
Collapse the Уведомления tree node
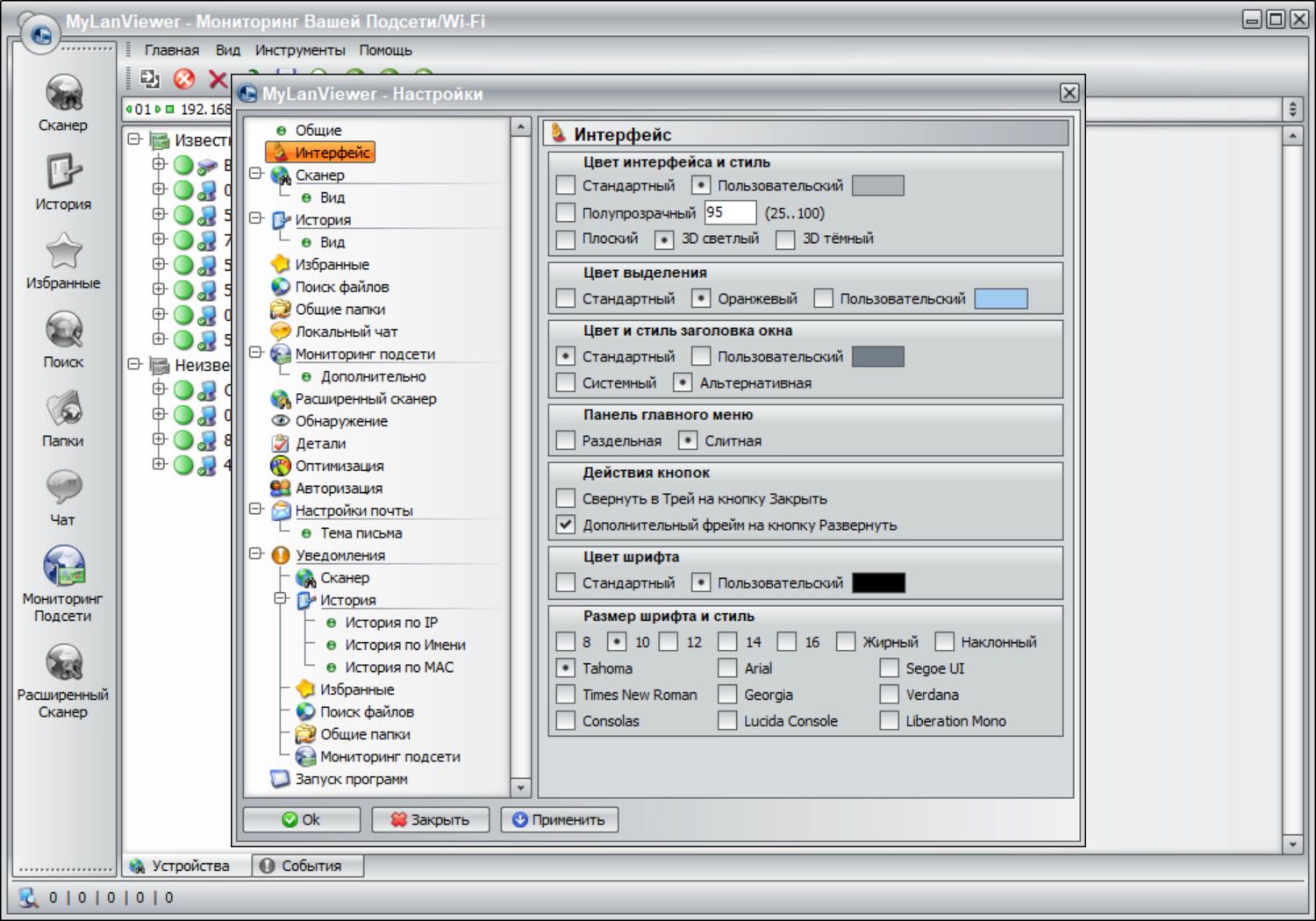[256, 554]
